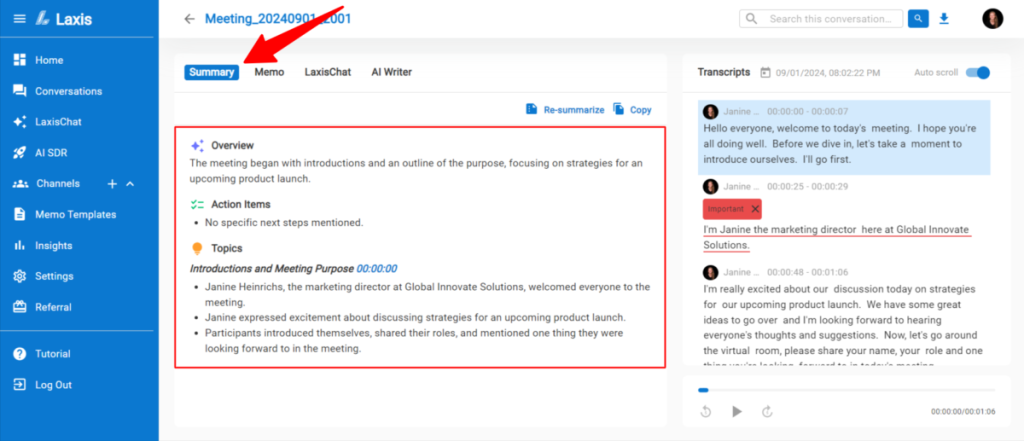Open the transcript date calendar icon

click(765, 73)
